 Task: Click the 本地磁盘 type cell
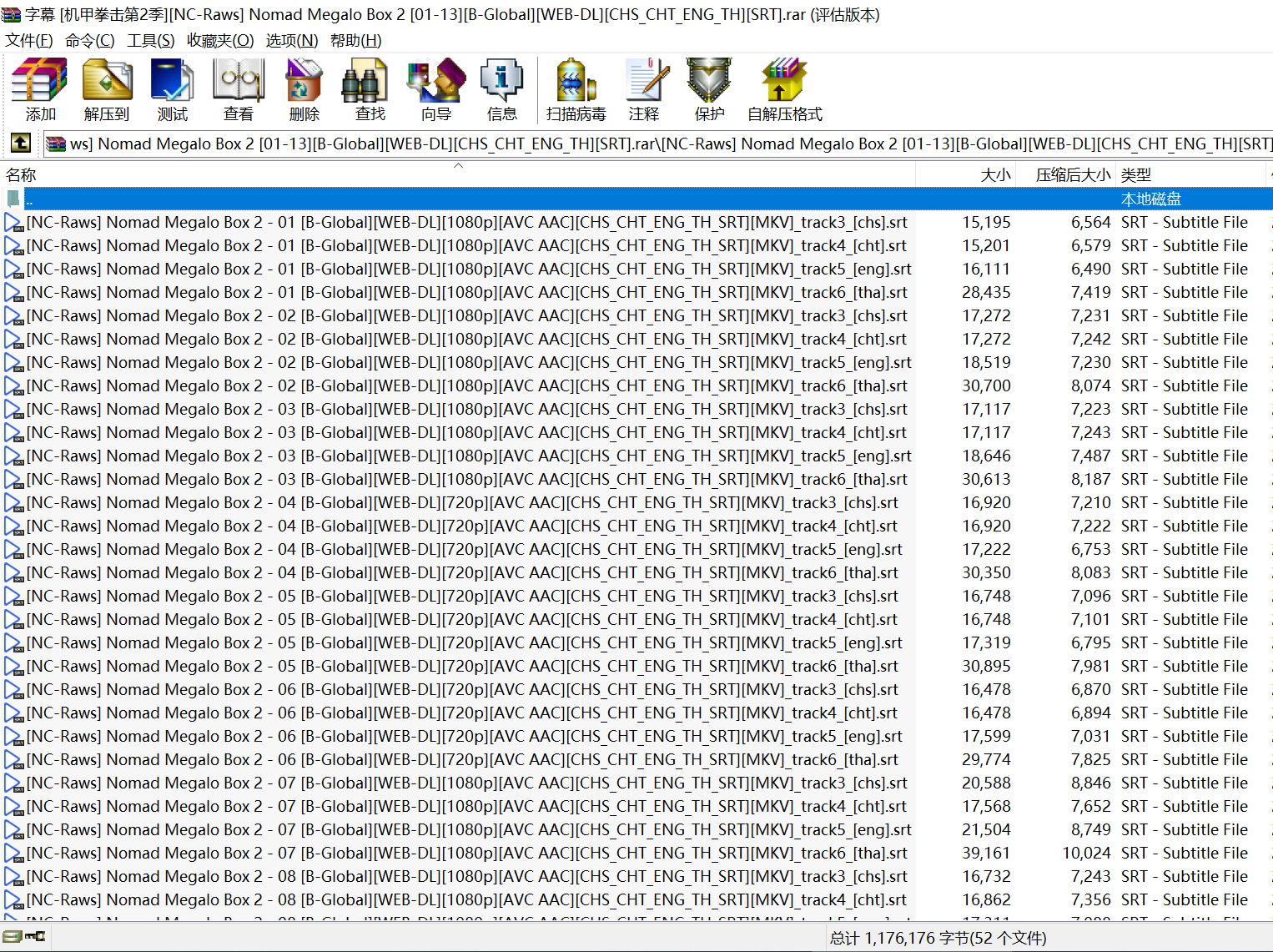click(x=1151, y=199)
